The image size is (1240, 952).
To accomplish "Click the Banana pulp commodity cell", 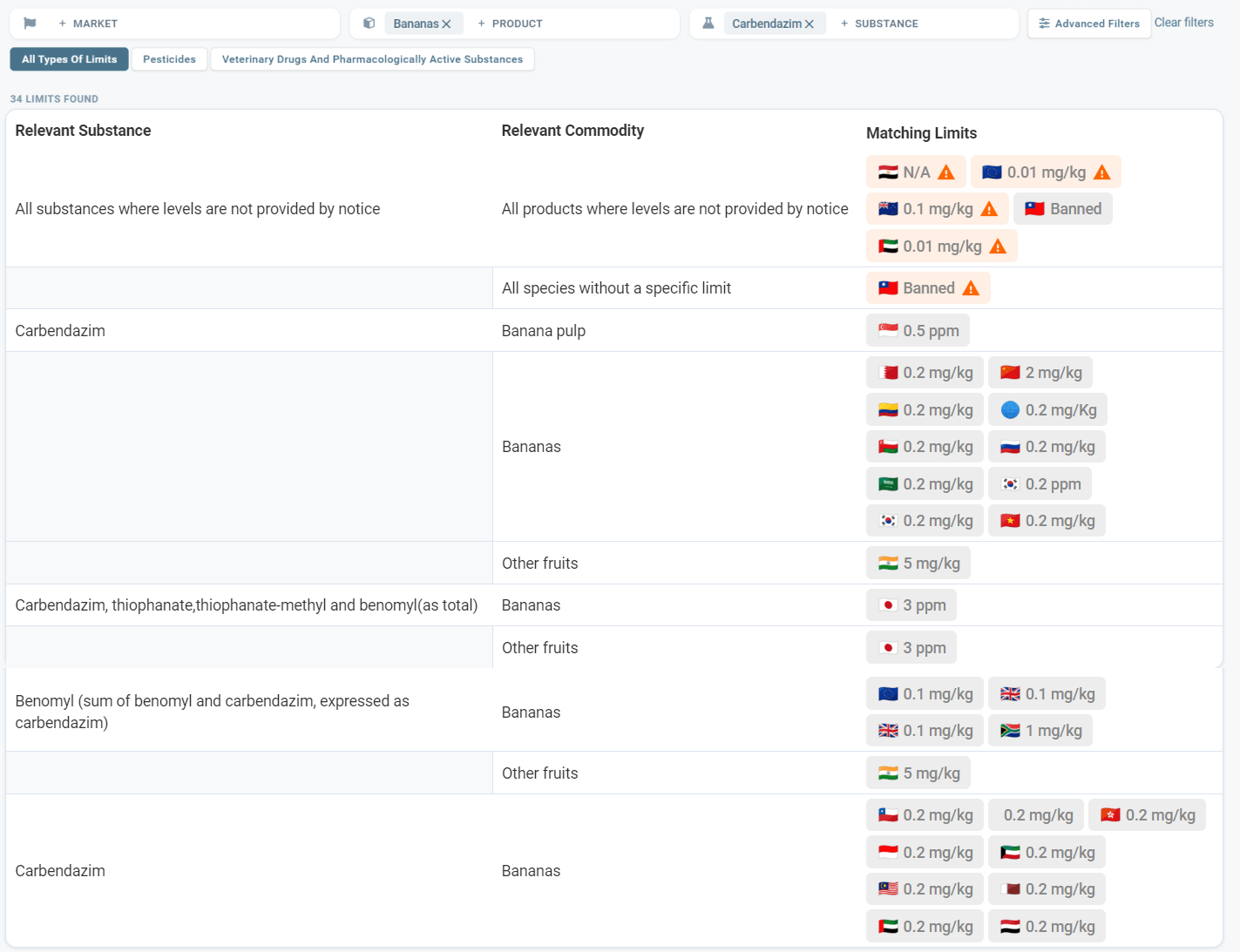I will coord(544,331).
